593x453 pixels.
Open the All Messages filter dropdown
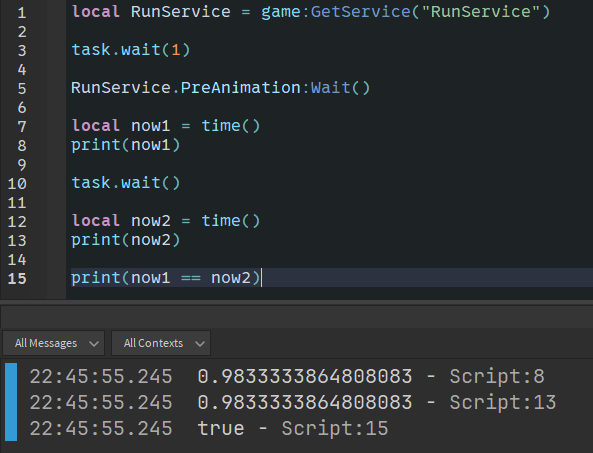(x=53, y=343)
